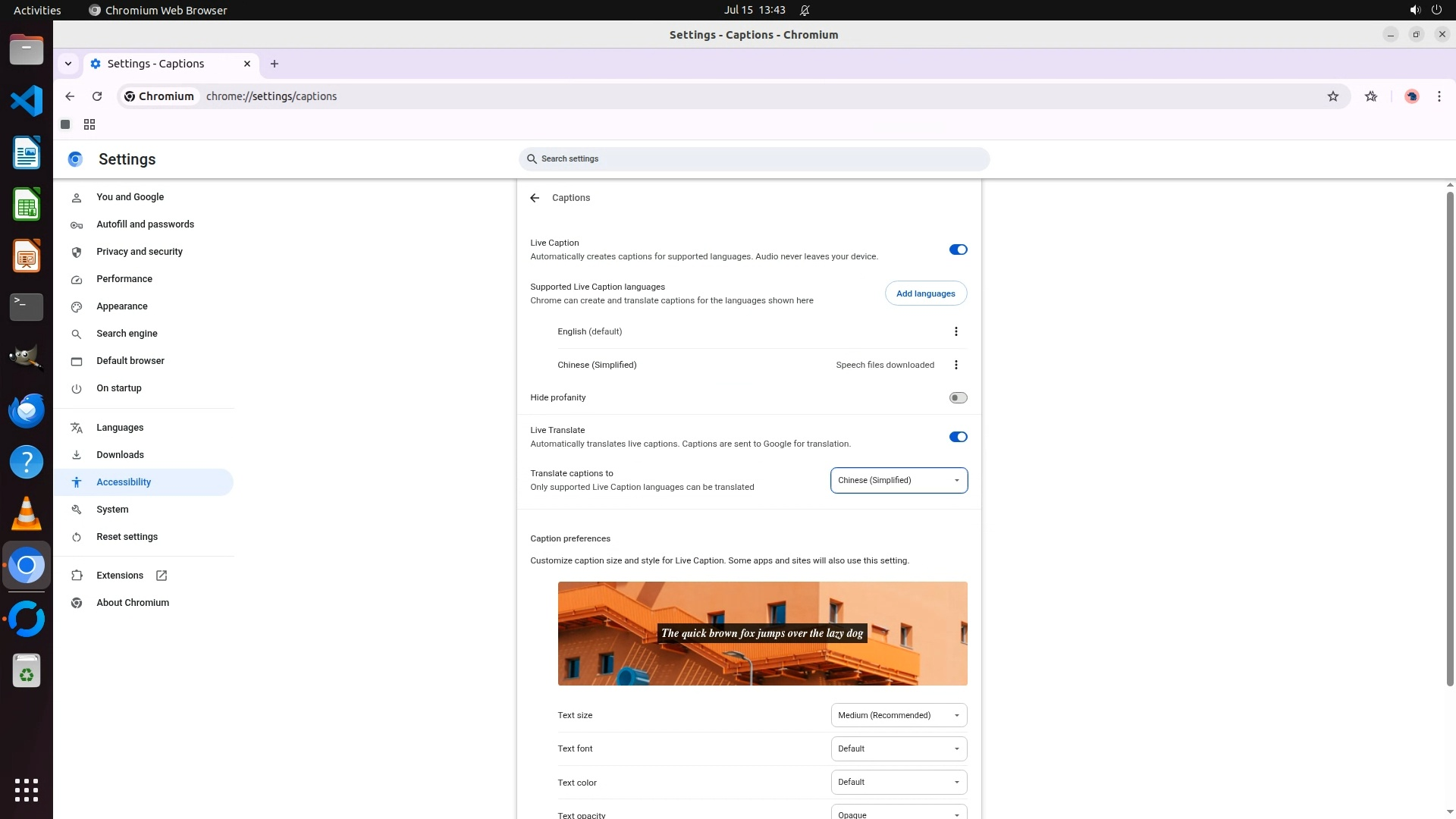Open three-dot menu for English language
Viewport: 1456px width, 819px height.
pyautogui.click(x=955, y=331)
